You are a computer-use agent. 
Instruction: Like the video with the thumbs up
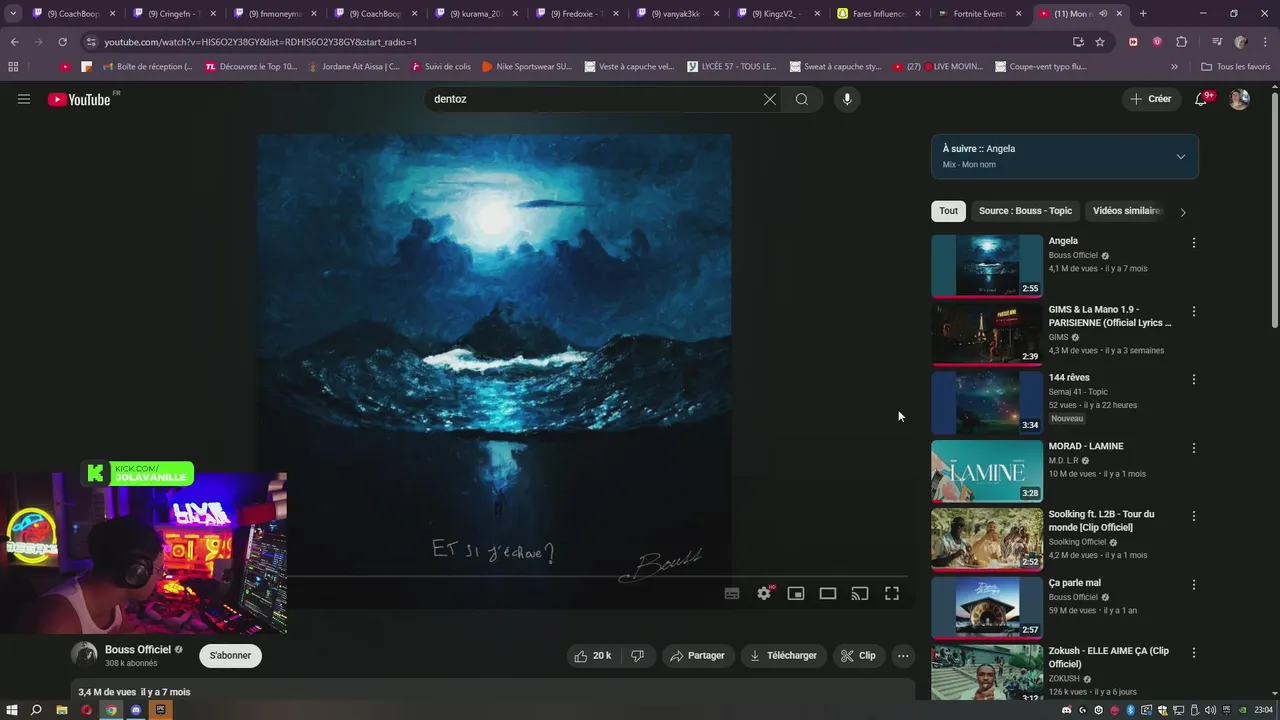591,656
